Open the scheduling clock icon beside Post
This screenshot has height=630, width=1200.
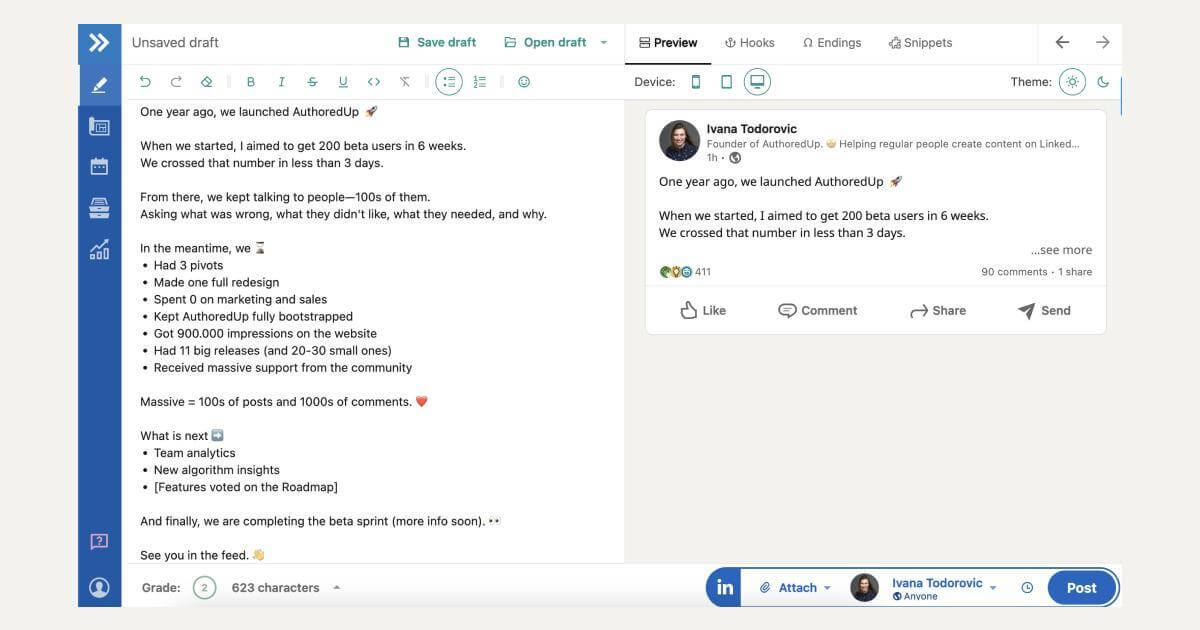click(x=1027, y=587)
